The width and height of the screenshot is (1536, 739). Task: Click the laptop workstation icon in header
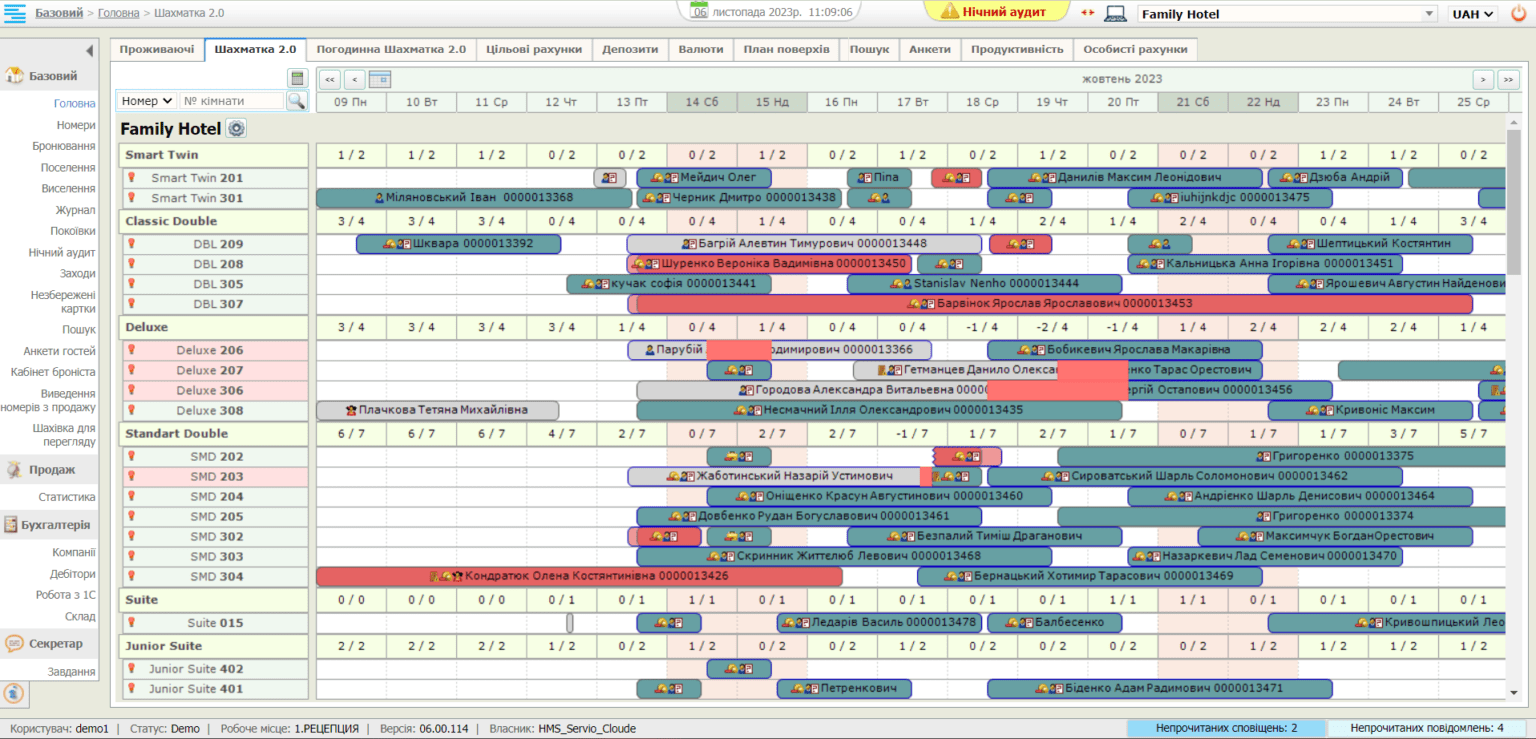1115,14
